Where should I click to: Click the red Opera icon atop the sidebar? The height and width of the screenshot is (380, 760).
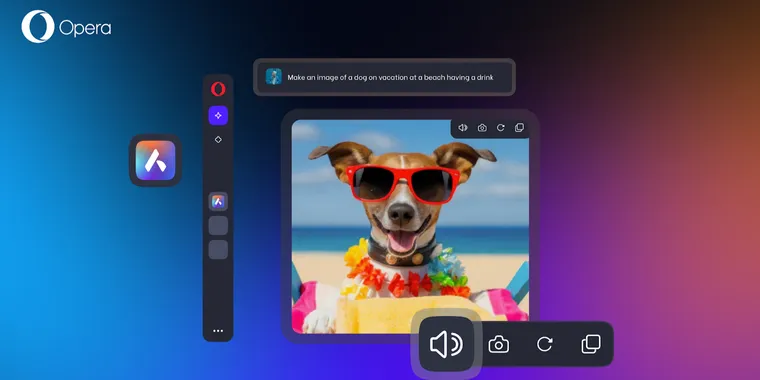click(x=218, y=89)
